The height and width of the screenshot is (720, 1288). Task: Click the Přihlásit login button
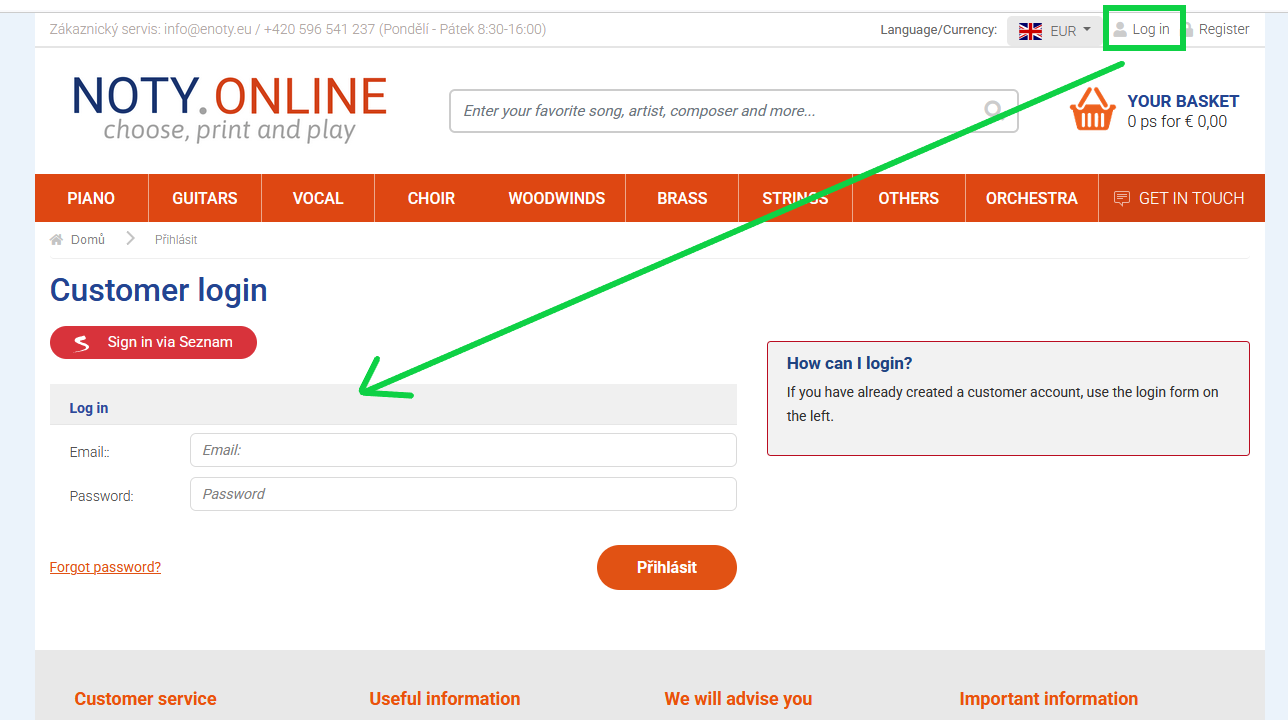[x=667, y=567]
